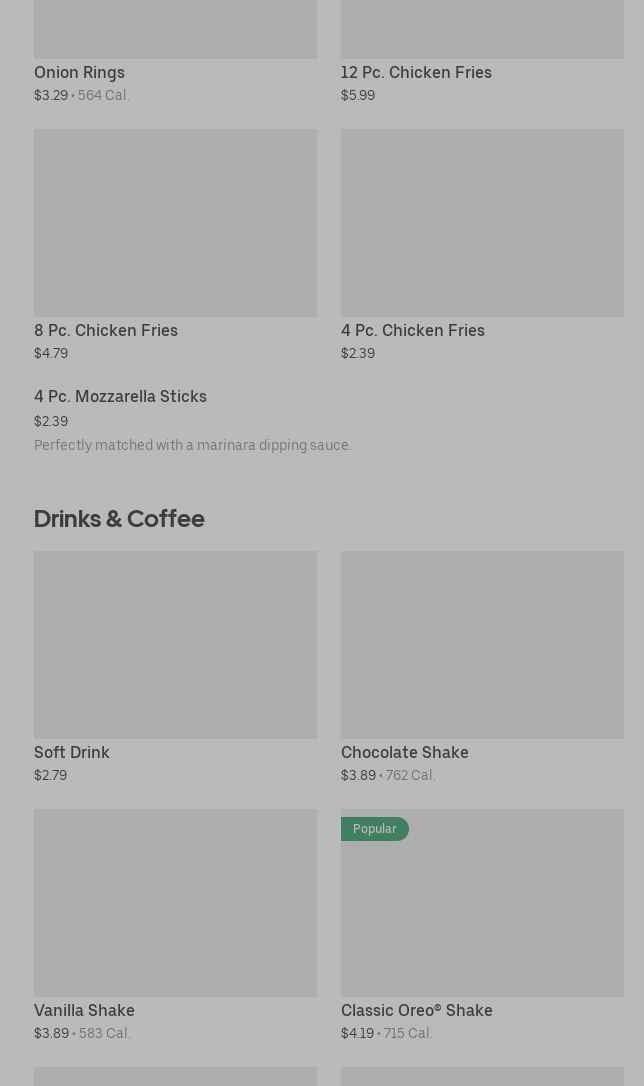Open the Onion Rings item link
The width and height of the screenshot is (644, 1086).
pyautogui.click(x=79, y=72)
